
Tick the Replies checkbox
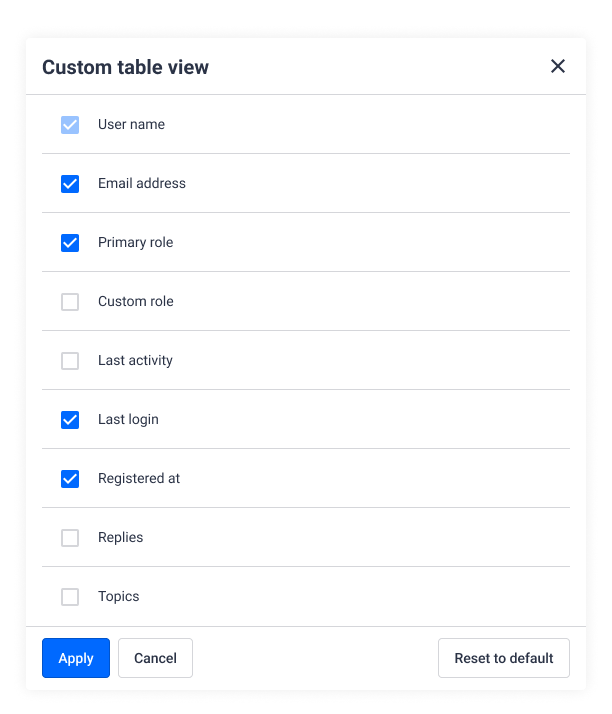coord(70,538)
